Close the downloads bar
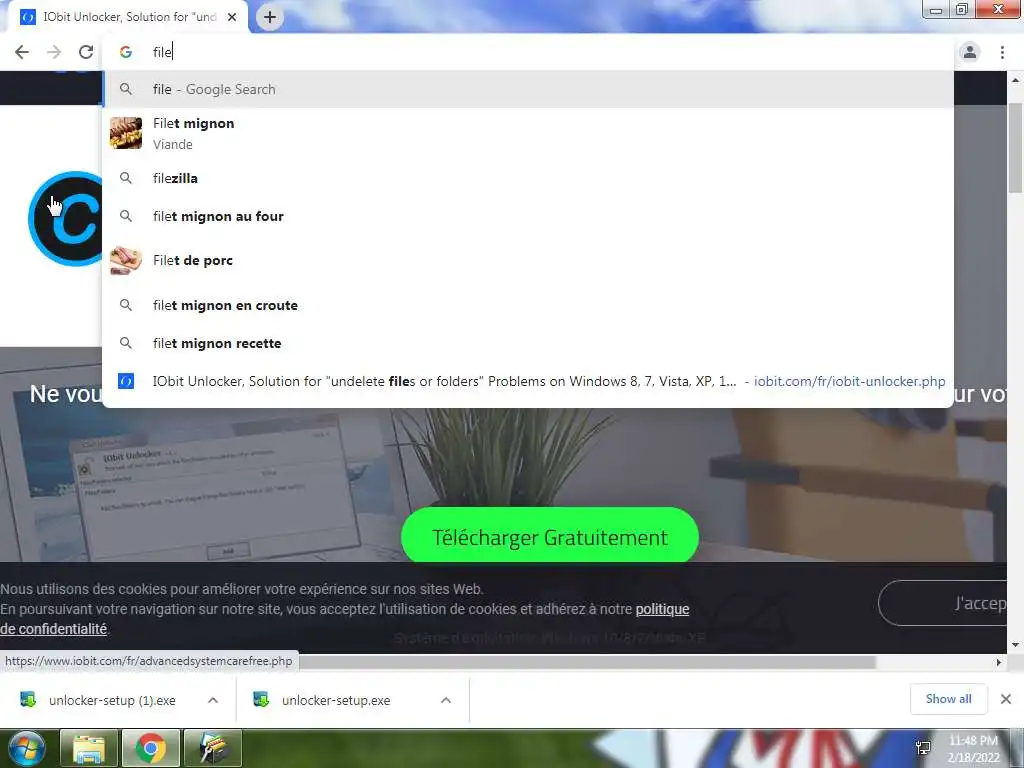Image resolution: width=1024 pixels, height=768 pixels. (x=1006, y=699)
